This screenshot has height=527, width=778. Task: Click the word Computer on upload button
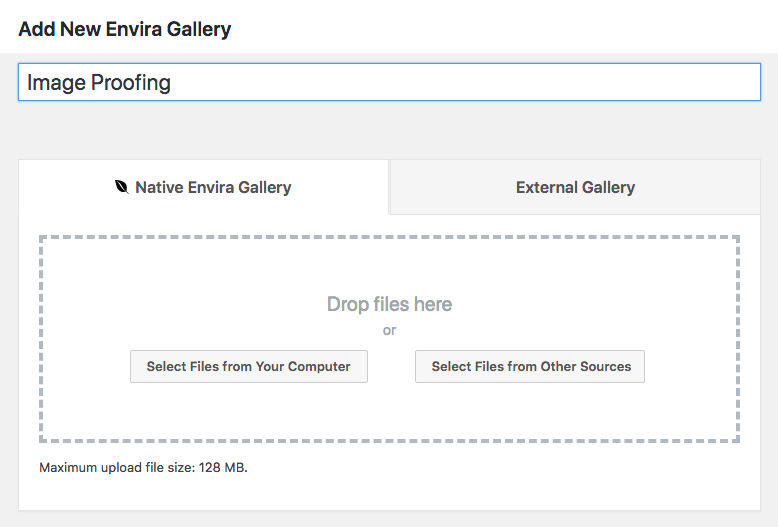coord(319,366)
